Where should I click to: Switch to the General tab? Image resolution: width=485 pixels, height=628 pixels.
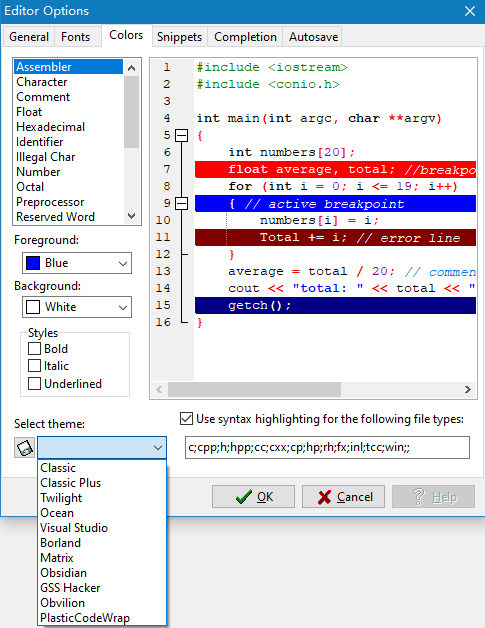(x=29, y=37)
